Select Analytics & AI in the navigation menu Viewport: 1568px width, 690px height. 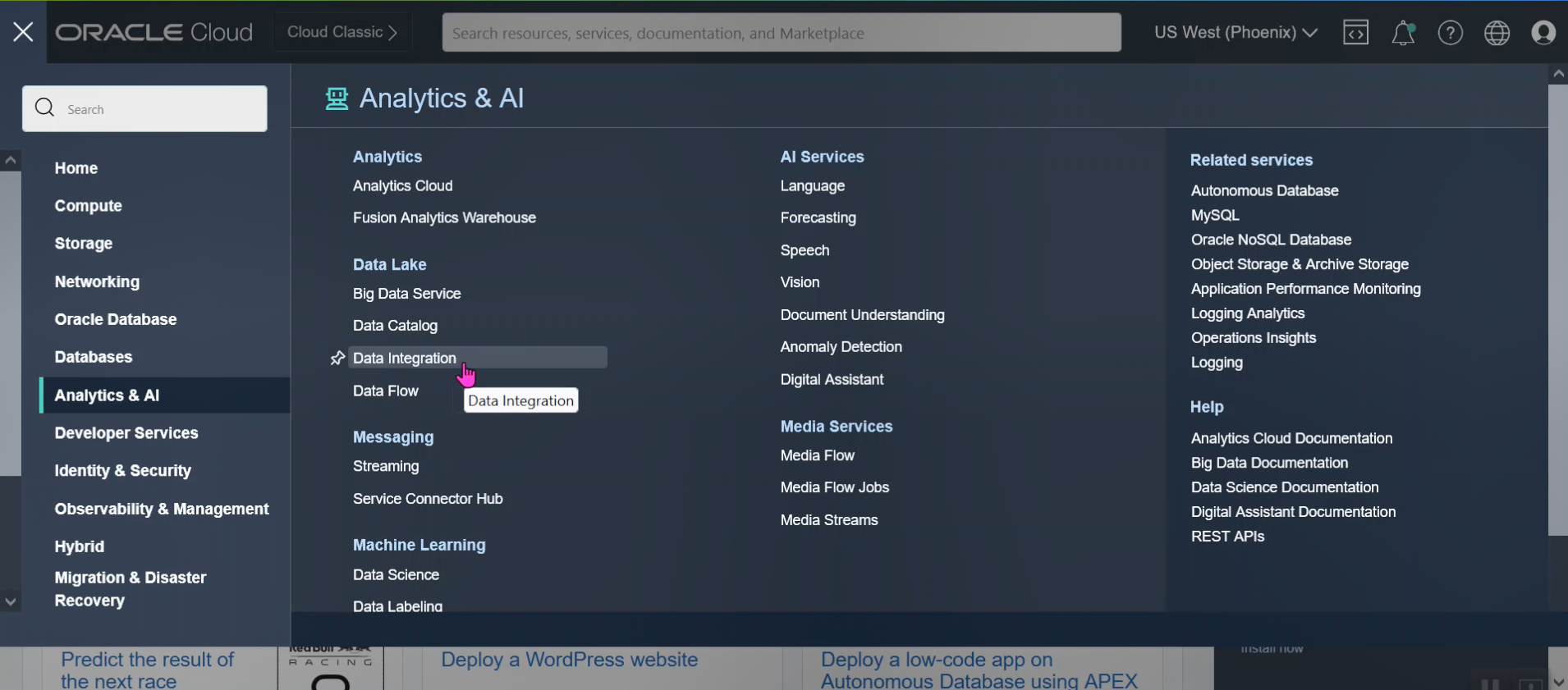[164, 395]
